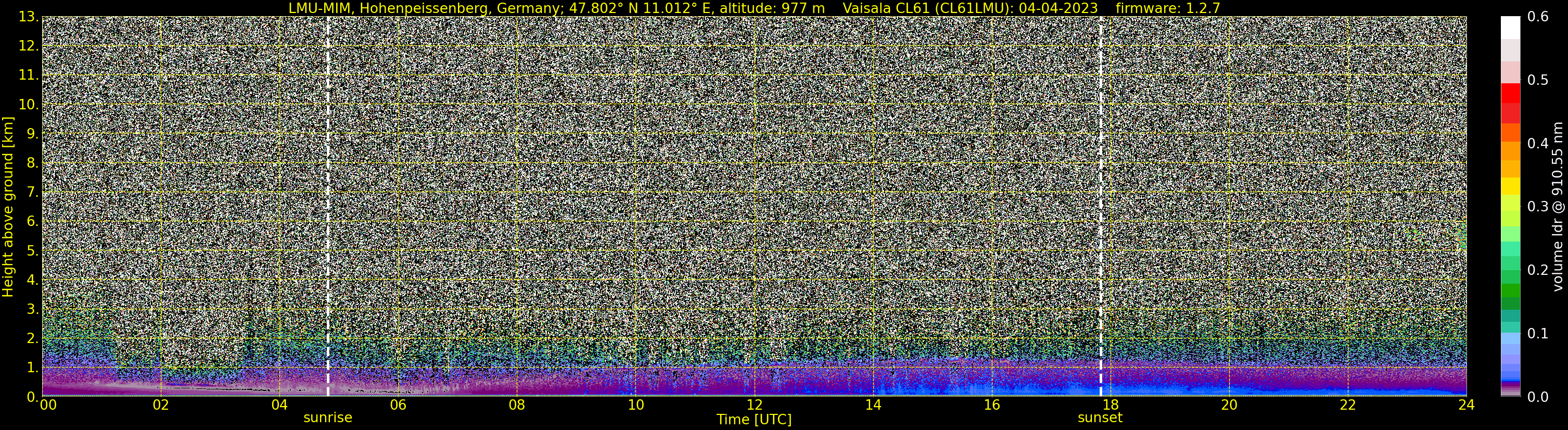Click the y-axis tick label '5.'
Viewport: 1568px width, 430px height.
tap(33, 250)
